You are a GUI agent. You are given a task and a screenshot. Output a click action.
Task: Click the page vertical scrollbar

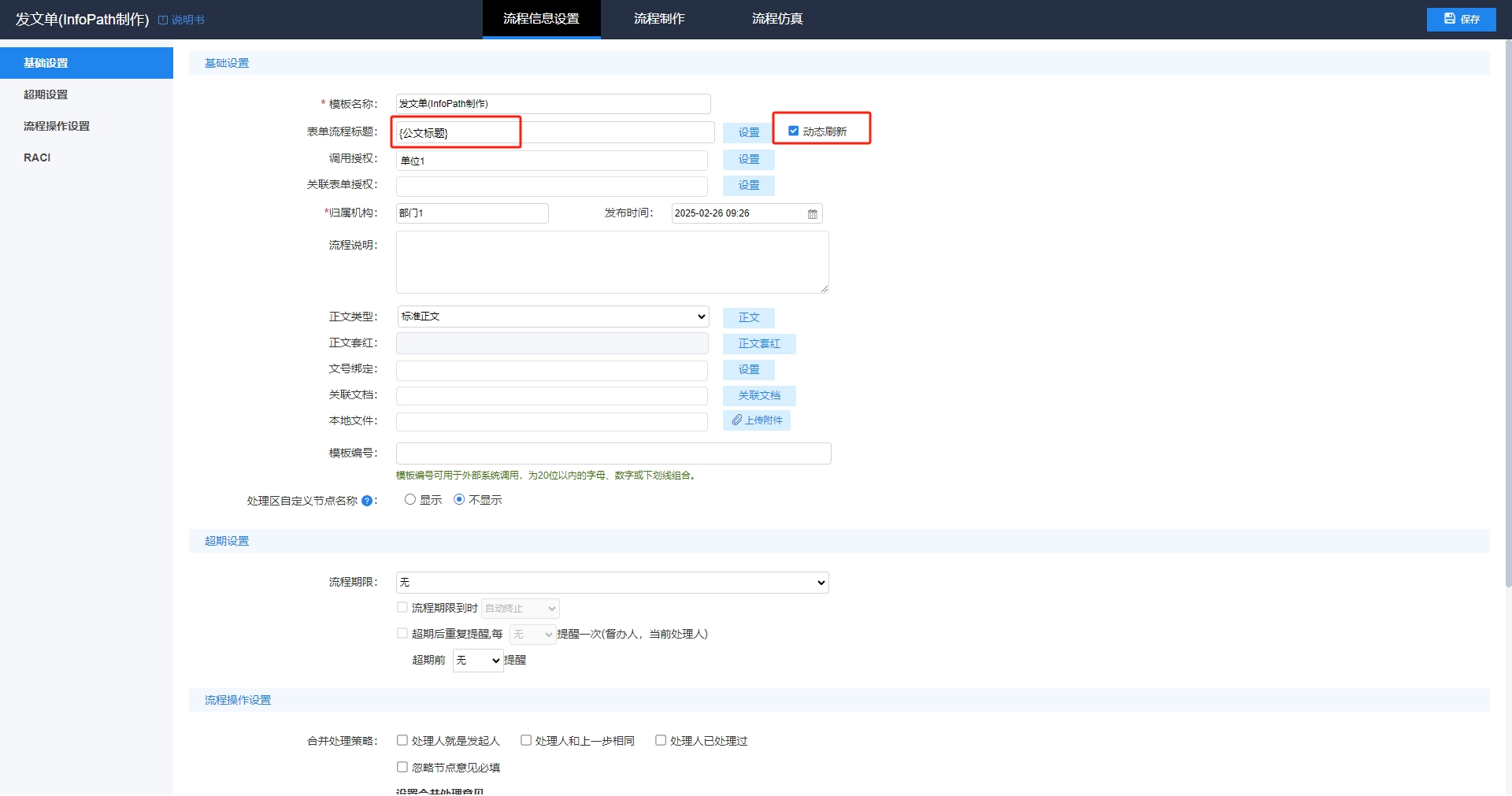1507,315
